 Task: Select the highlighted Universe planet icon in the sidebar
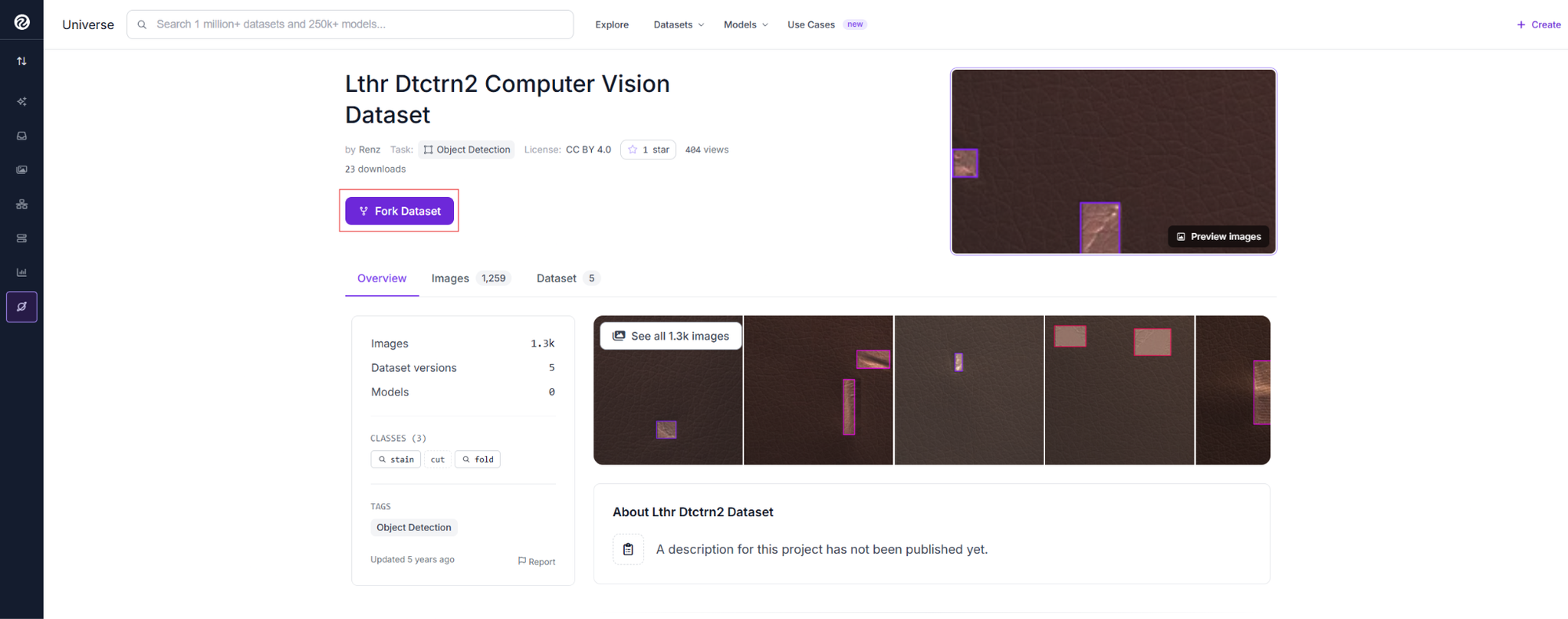pyautogui.click(x=22, y=307)
